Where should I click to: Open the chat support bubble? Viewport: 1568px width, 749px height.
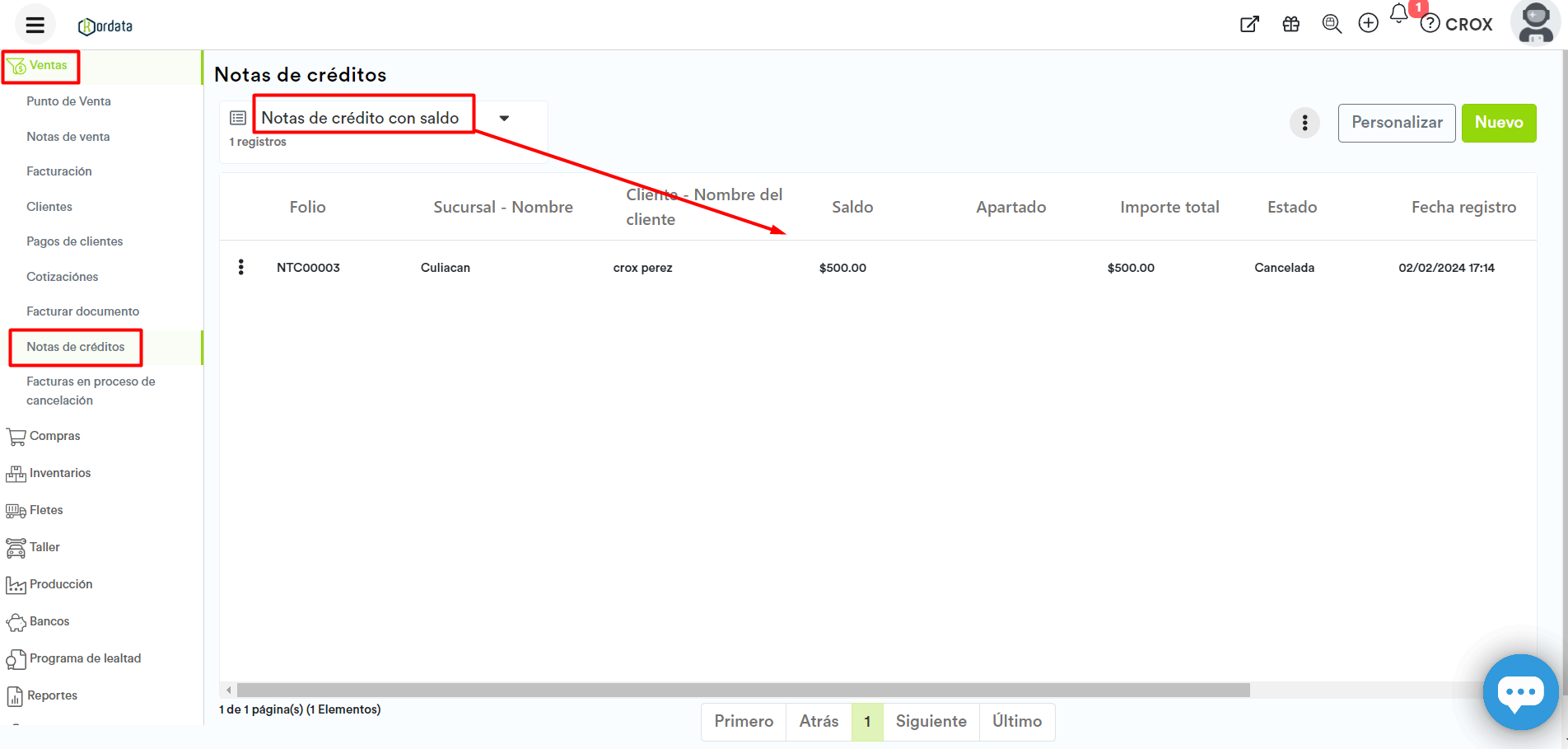[x=1519, y=692]
